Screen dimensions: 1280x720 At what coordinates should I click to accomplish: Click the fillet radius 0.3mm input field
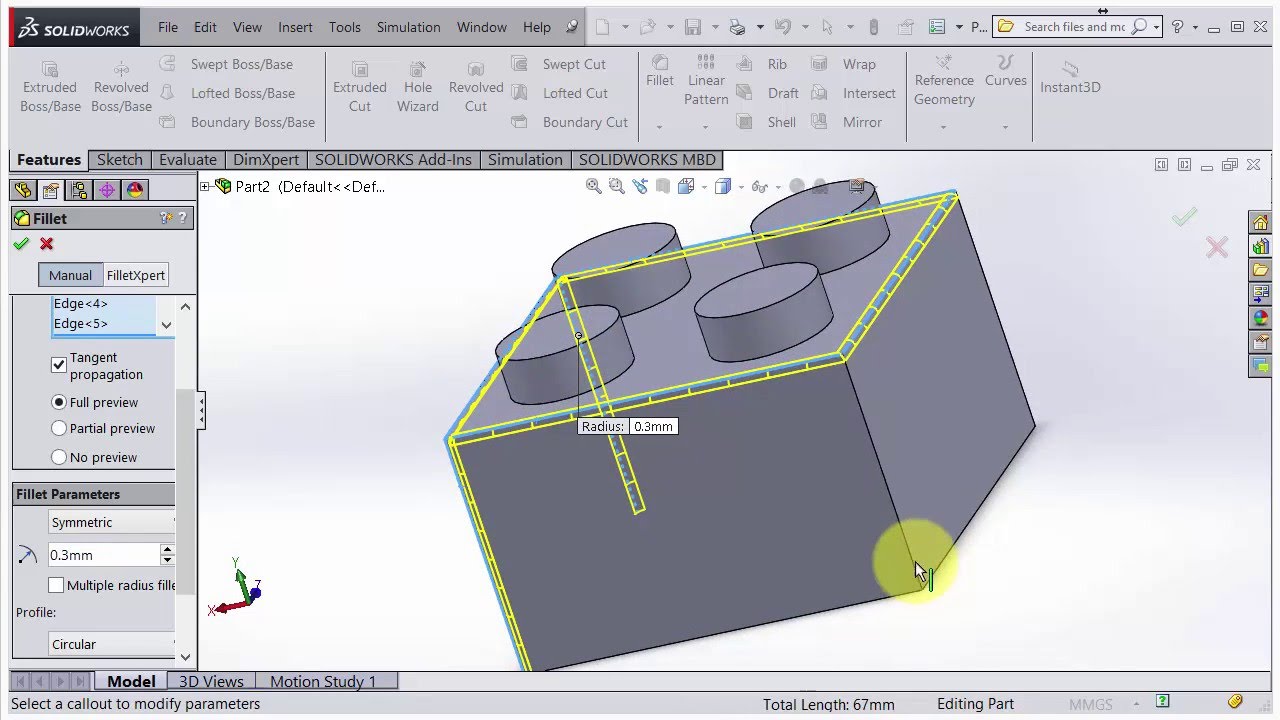point(104,555)
